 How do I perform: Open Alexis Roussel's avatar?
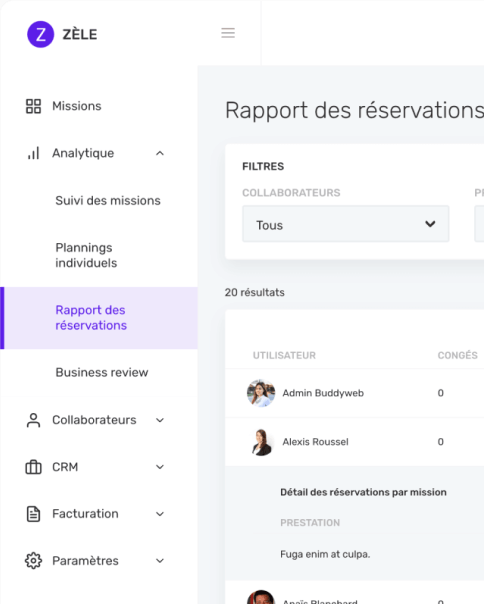coord(261,442)
